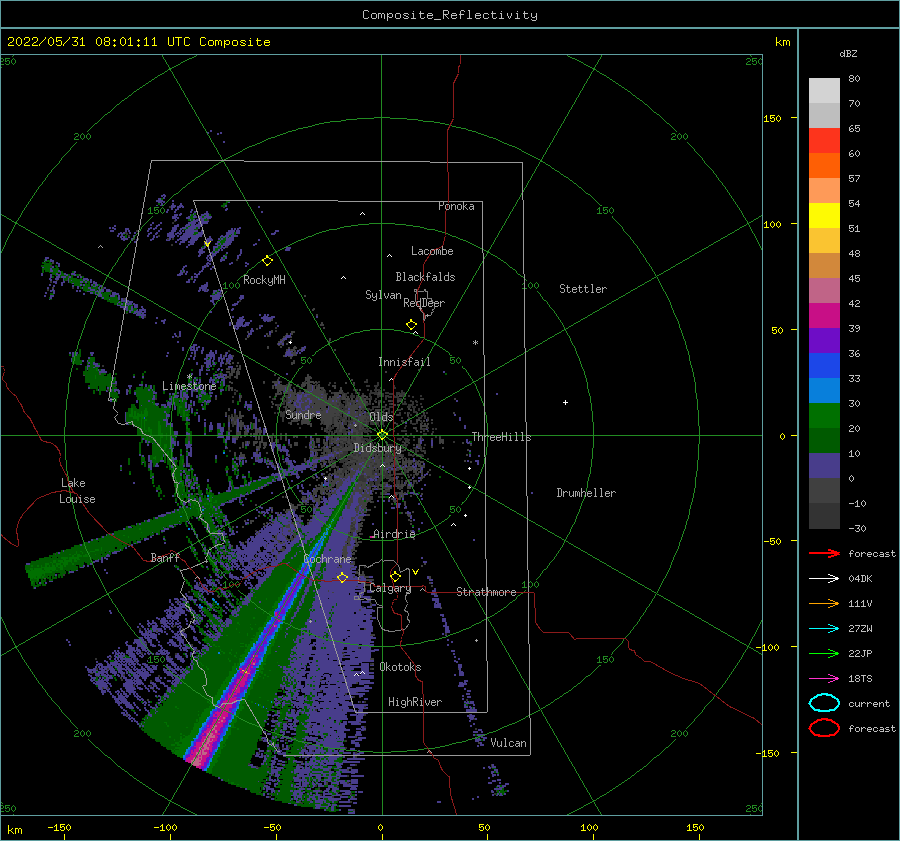Viewport: 900px width, 841px height.
Task: Click the orange 111V arrow icon
Action: [824, 603]
